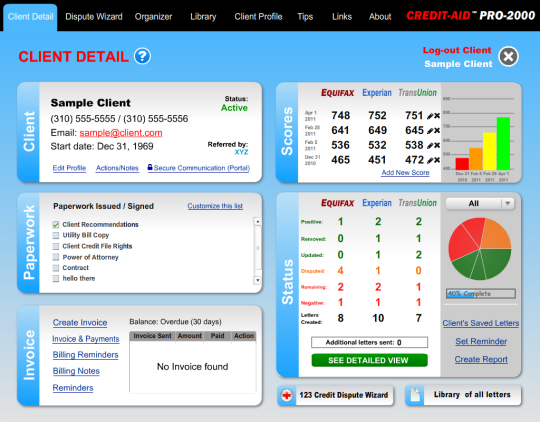Click the Additional letters sent field
Image resolution: width=540 pixels, height=422 pixels.
370,342
